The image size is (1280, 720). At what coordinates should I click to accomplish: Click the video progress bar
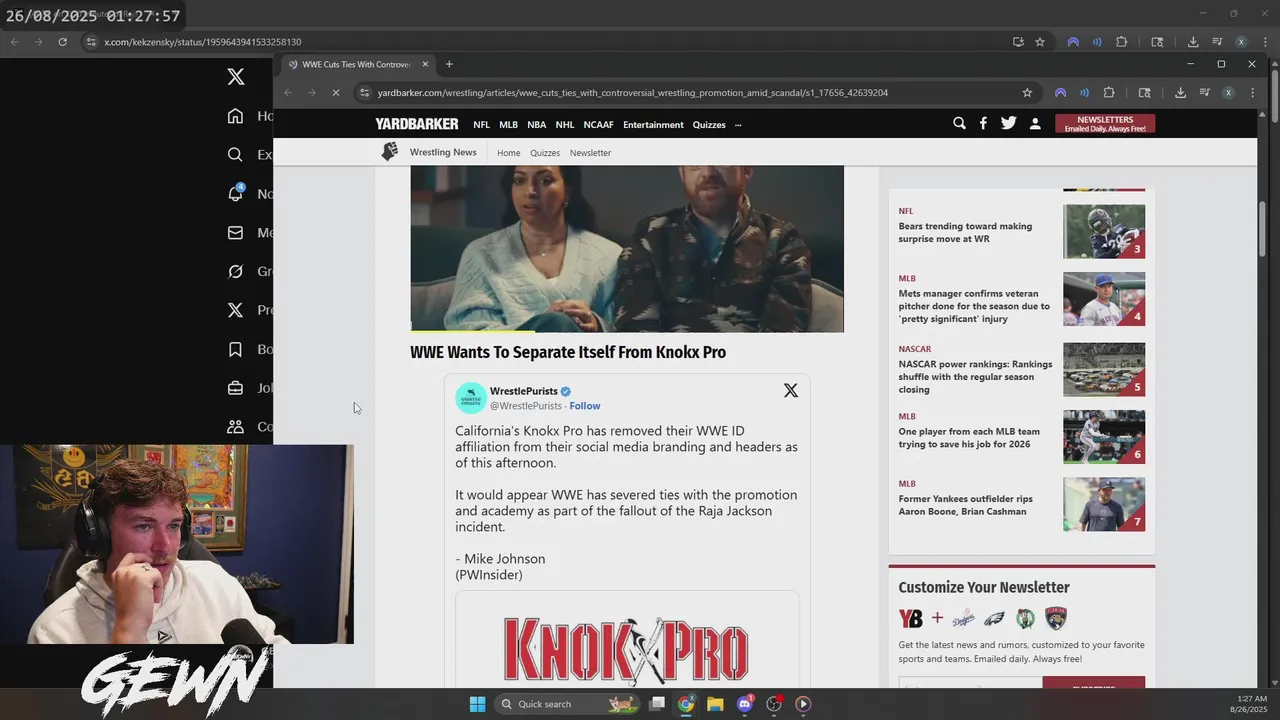627,330
